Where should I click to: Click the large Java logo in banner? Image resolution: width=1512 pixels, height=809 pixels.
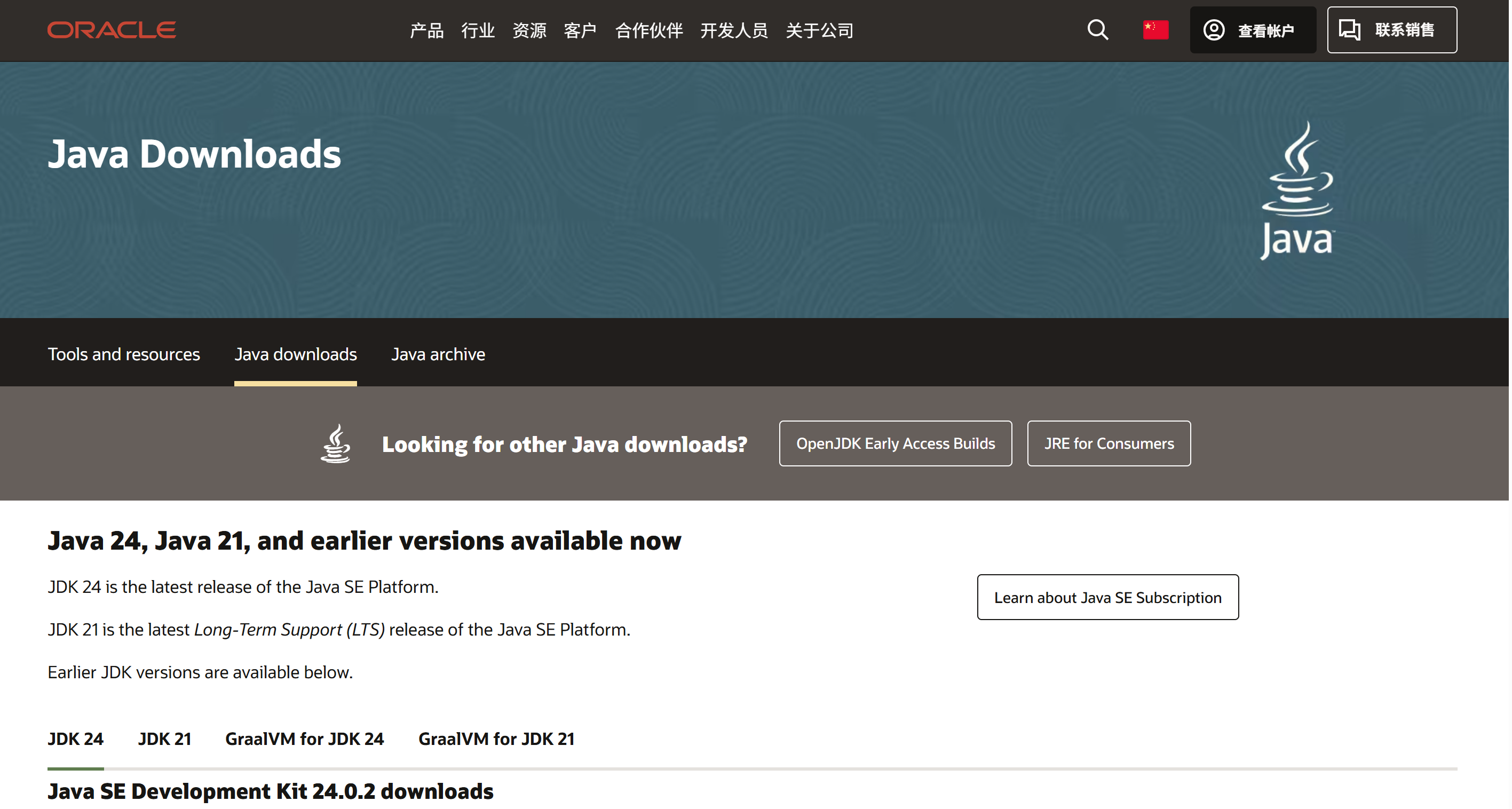point(1297,191)
